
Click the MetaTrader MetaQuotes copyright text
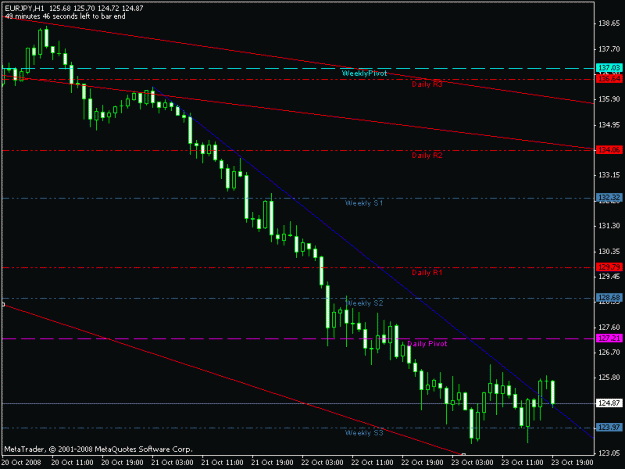pyautogui.click(x=98, y=449)
